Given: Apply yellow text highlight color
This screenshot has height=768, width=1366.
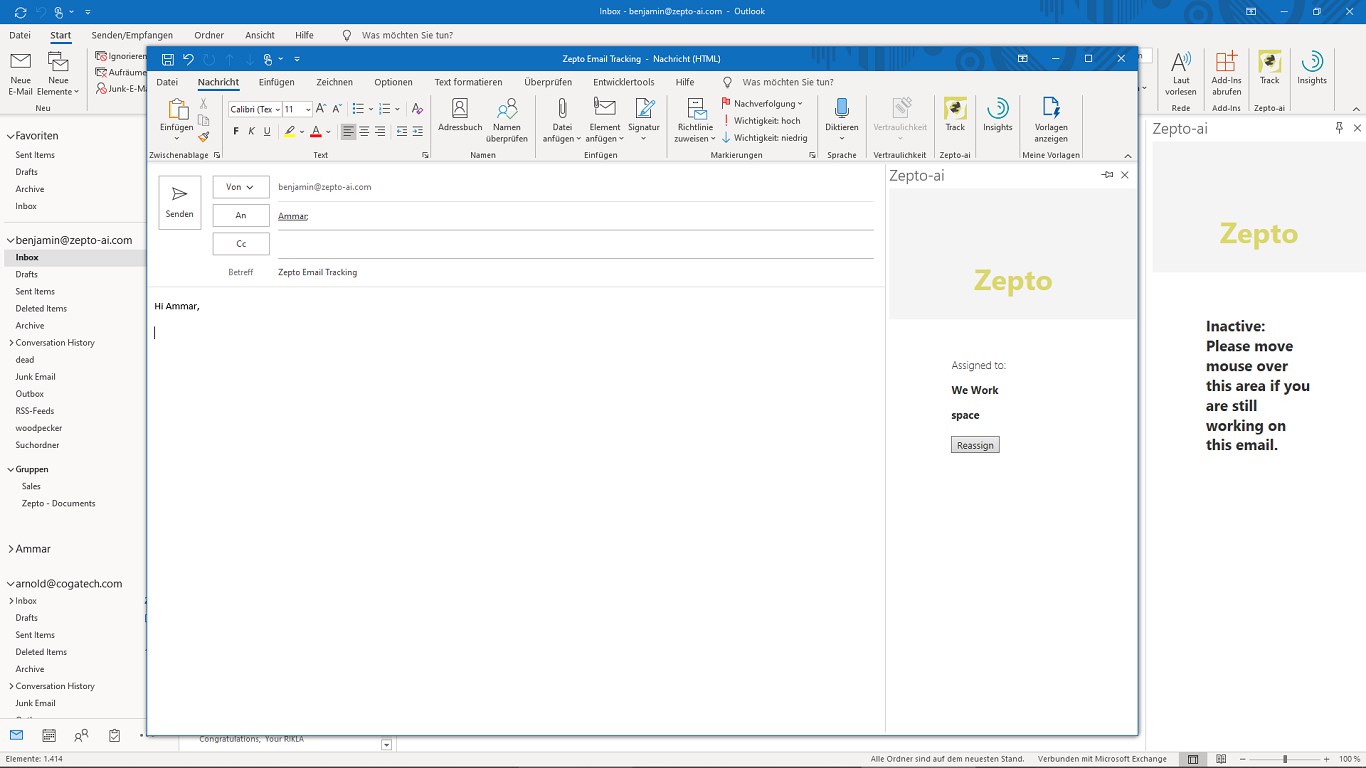Looking at the screenshot, I should pyautogui.click(x=289, y=132).
